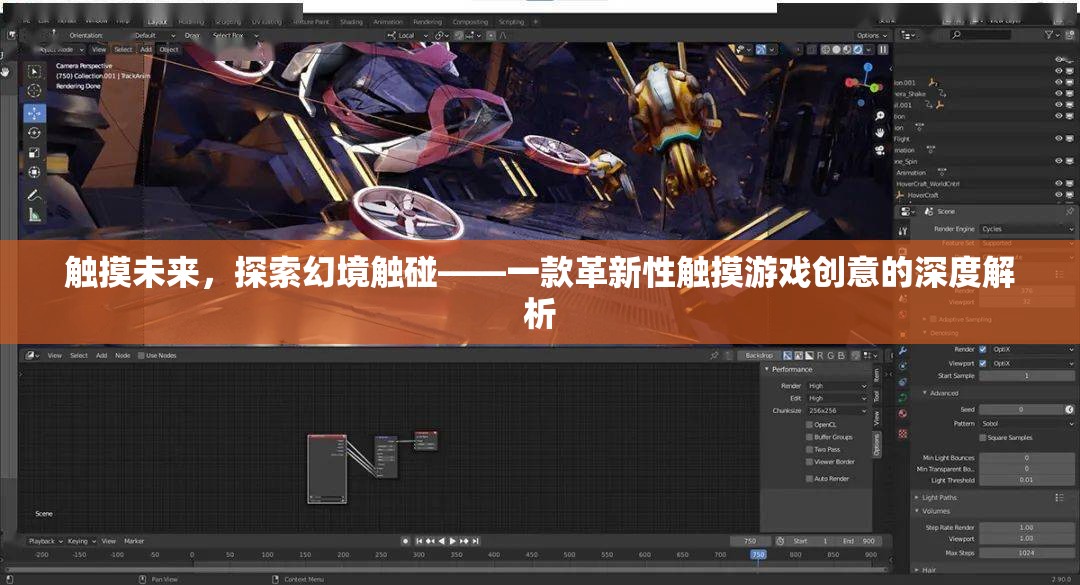Image resolution: width=1080 pixels, height=585 pixels.
Task: Open the wrench tab in the properties editor
Action: pos(902,350)
